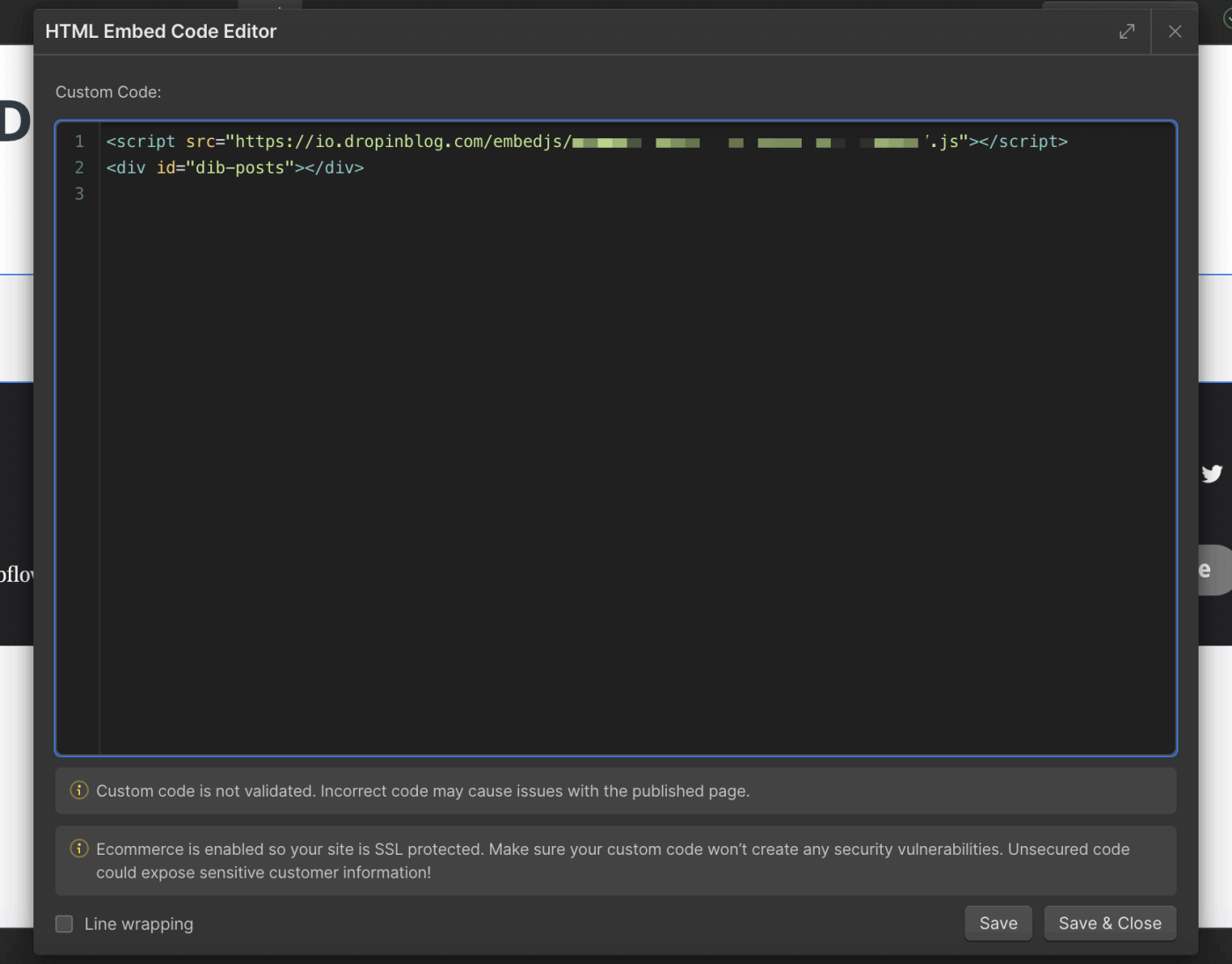The image size is (1232, 964).
Task: Click the Ecommerce SSL protected warning text
Action: click(612, 861)
